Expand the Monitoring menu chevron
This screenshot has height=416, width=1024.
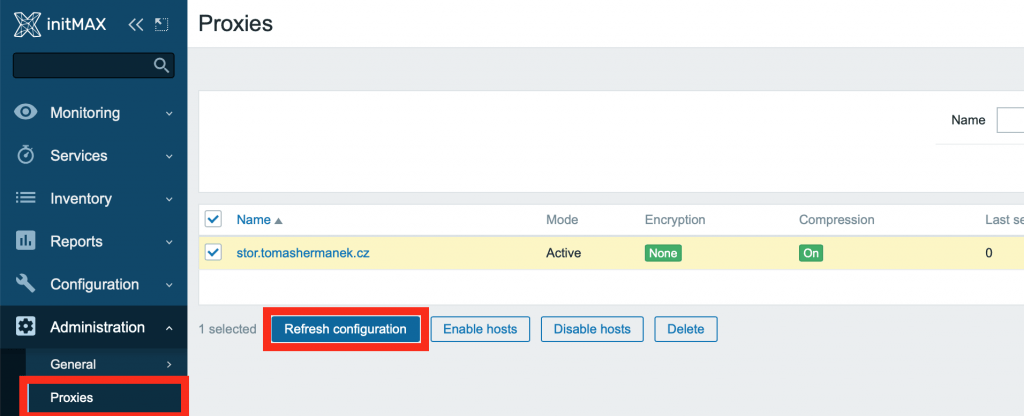[169, 113]
